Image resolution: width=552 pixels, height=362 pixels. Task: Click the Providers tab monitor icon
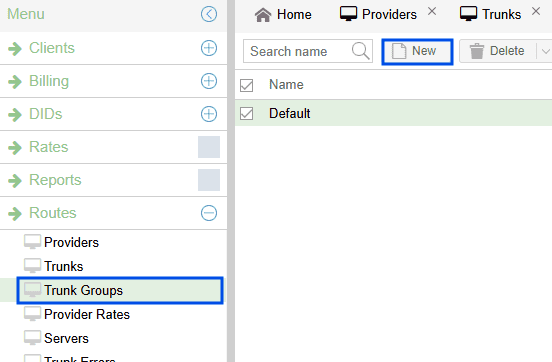tap(348, 14)
